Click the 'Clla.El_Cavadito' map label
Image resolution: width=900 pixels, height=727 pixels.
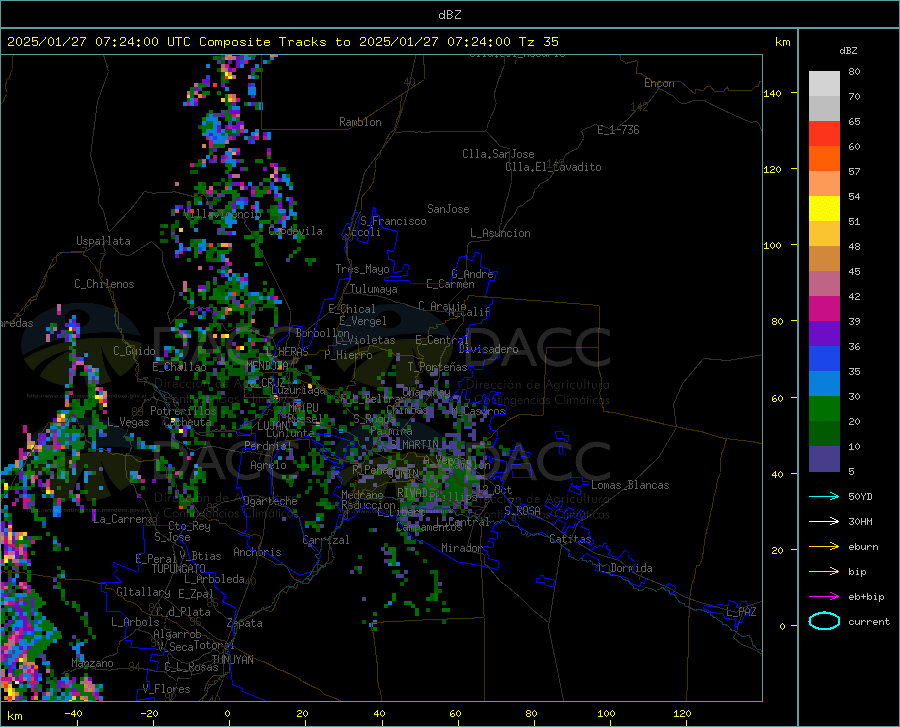point(553,167)
